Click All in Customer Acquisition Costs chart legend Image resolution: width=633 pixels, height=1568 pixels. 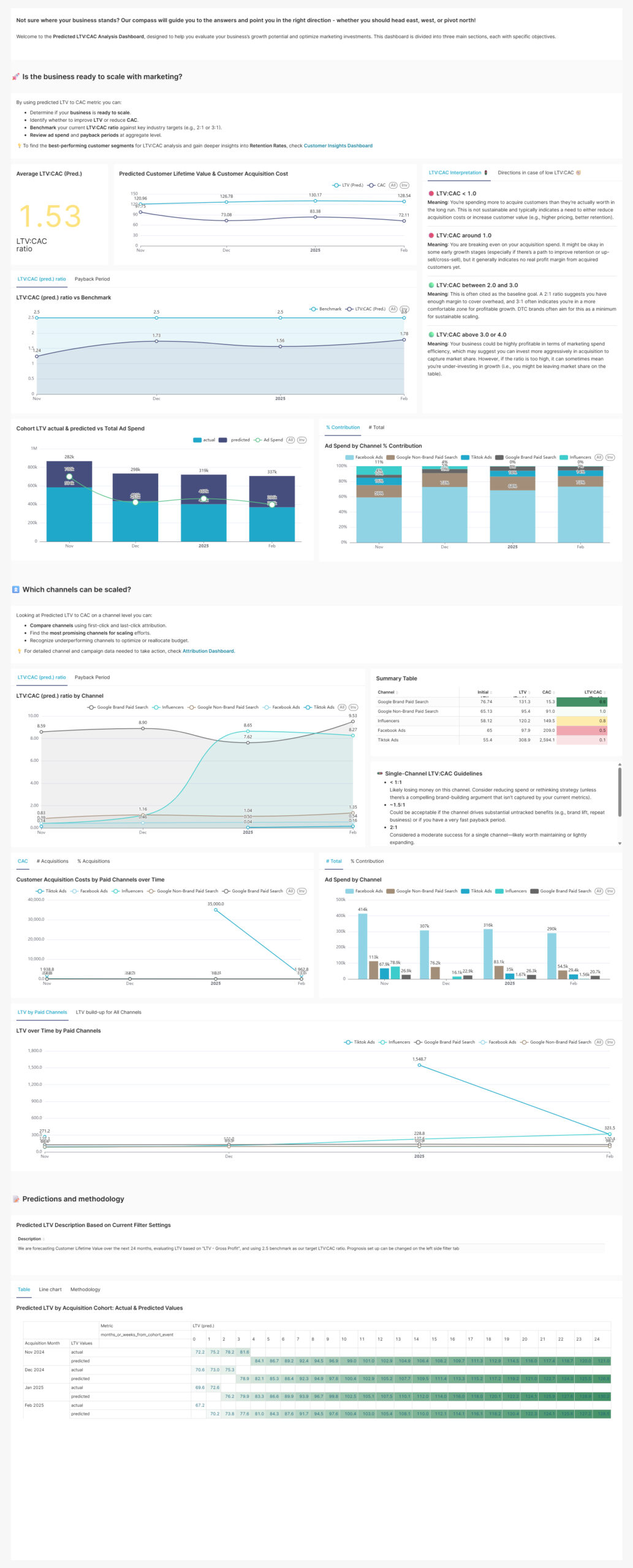(x=291, y=891)
